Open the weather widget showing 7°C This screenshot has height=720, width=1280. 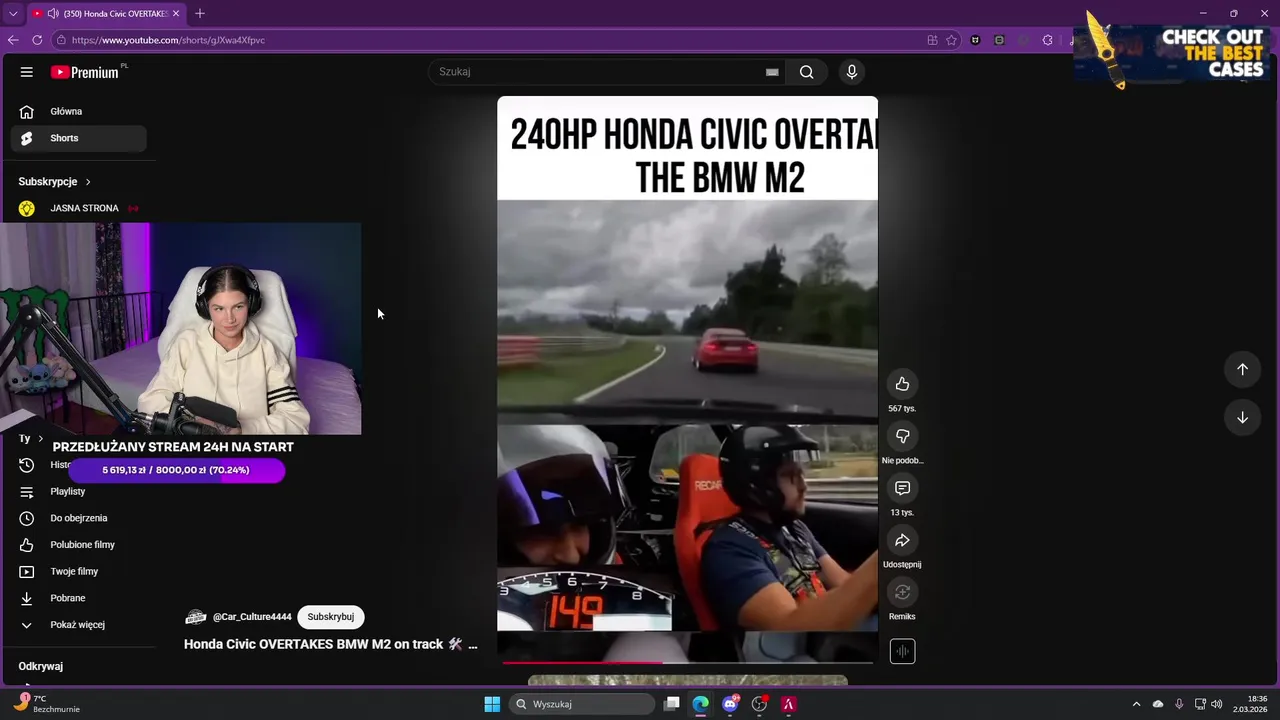(x=48, y=704)
